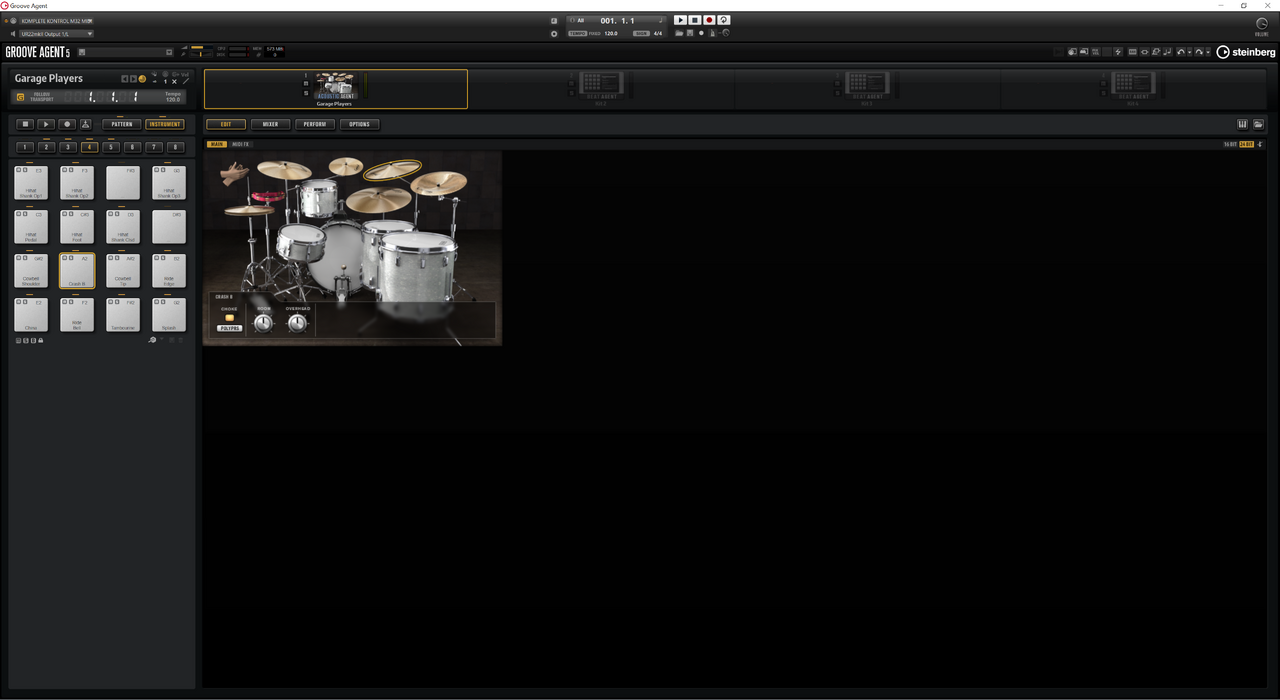Start playback in the standalone transport

[x=680, y=20]
